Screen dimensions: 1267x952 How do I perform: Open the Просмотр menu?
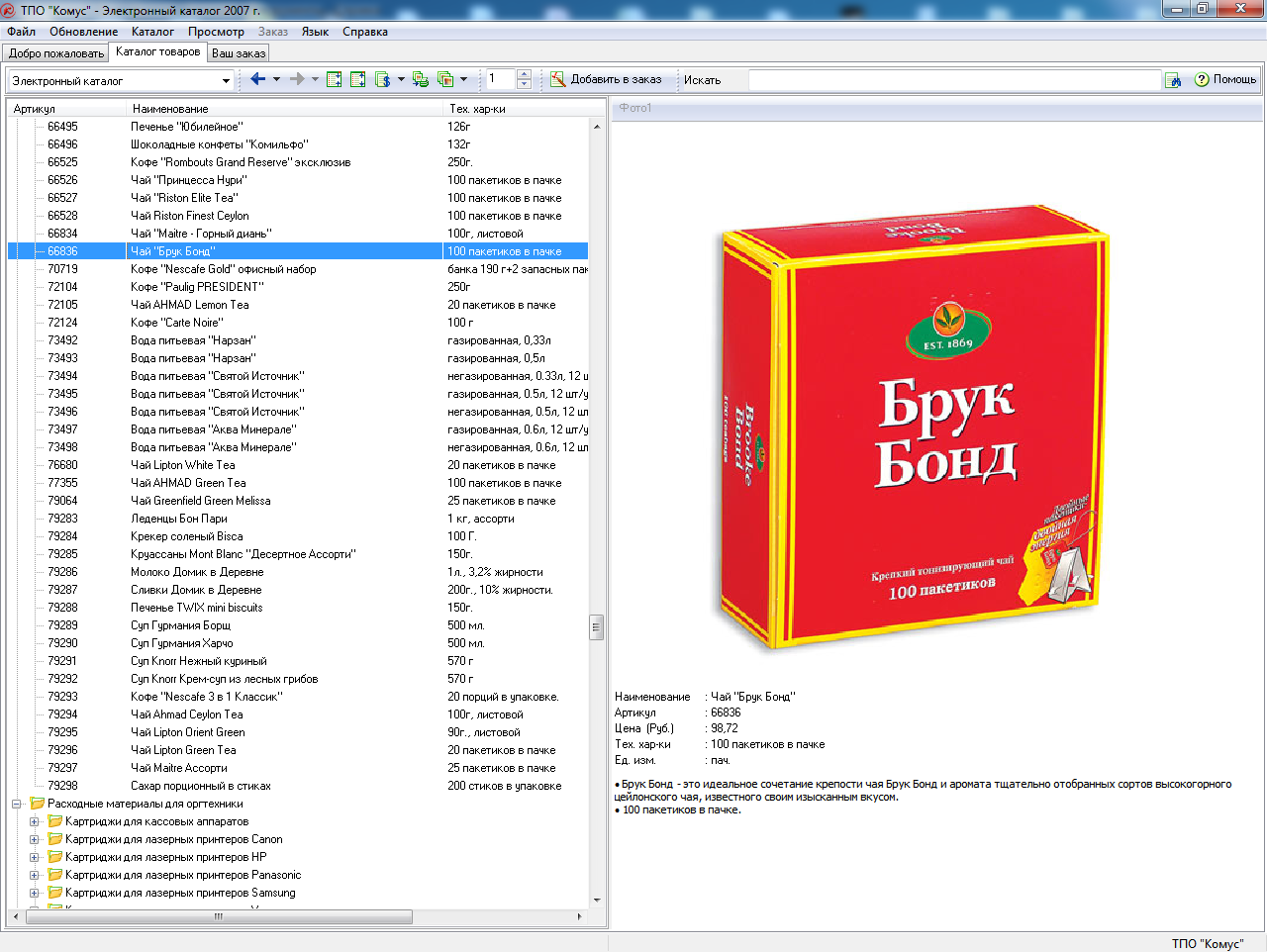(x=216, y=32)
